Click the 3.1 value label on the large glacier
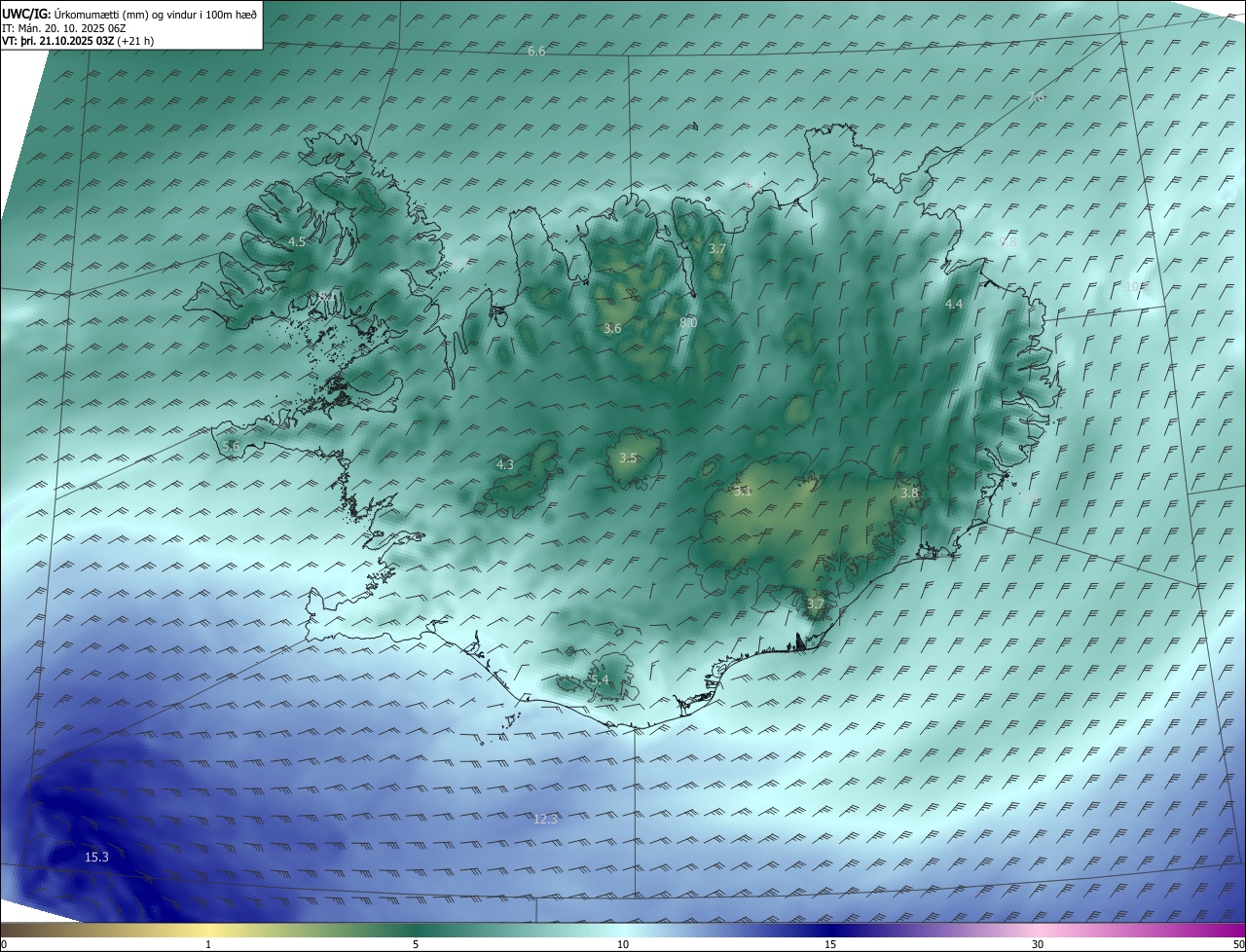 [x=743, y=492]
